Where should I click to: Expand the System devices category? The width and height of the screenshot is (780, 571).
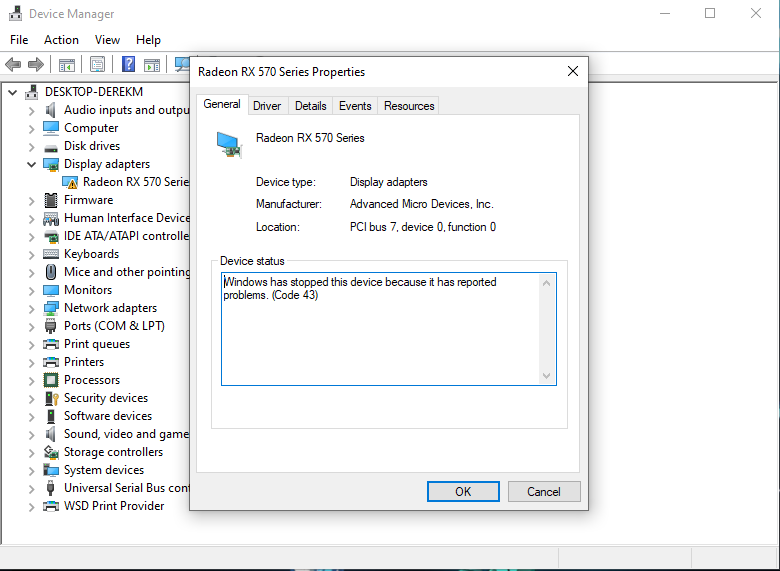tap(31, 470)
